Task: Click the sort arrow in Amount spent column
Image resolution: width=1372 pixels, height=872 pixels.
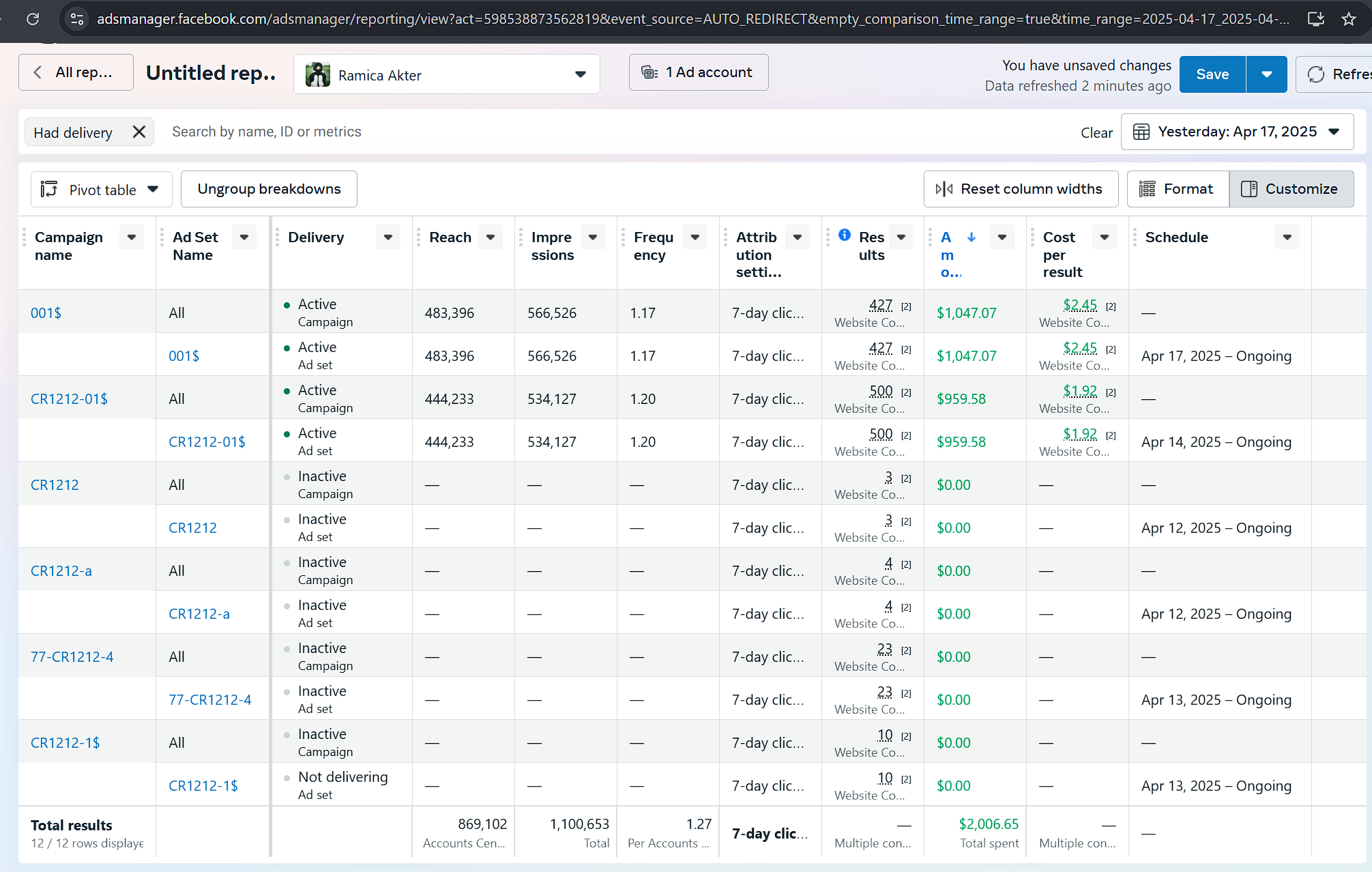Action: click(x=972, y=237)
